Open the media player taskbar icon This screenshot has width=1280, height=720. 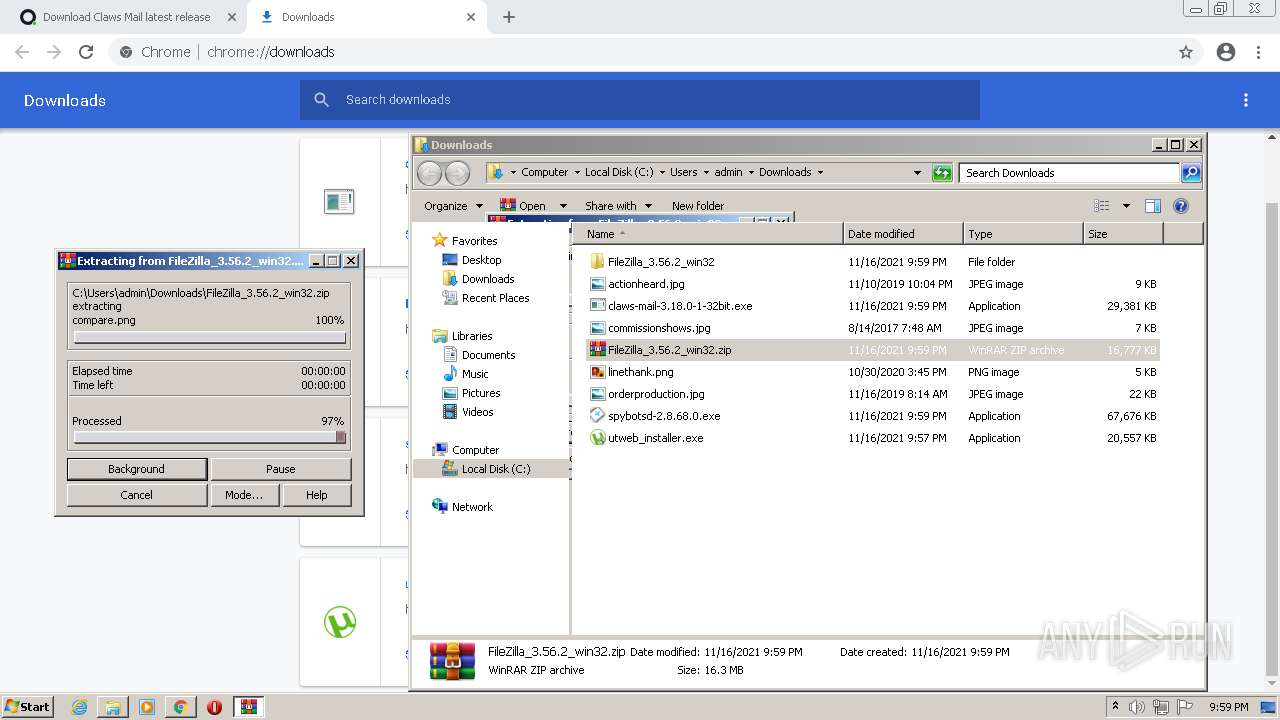point(147,707)
